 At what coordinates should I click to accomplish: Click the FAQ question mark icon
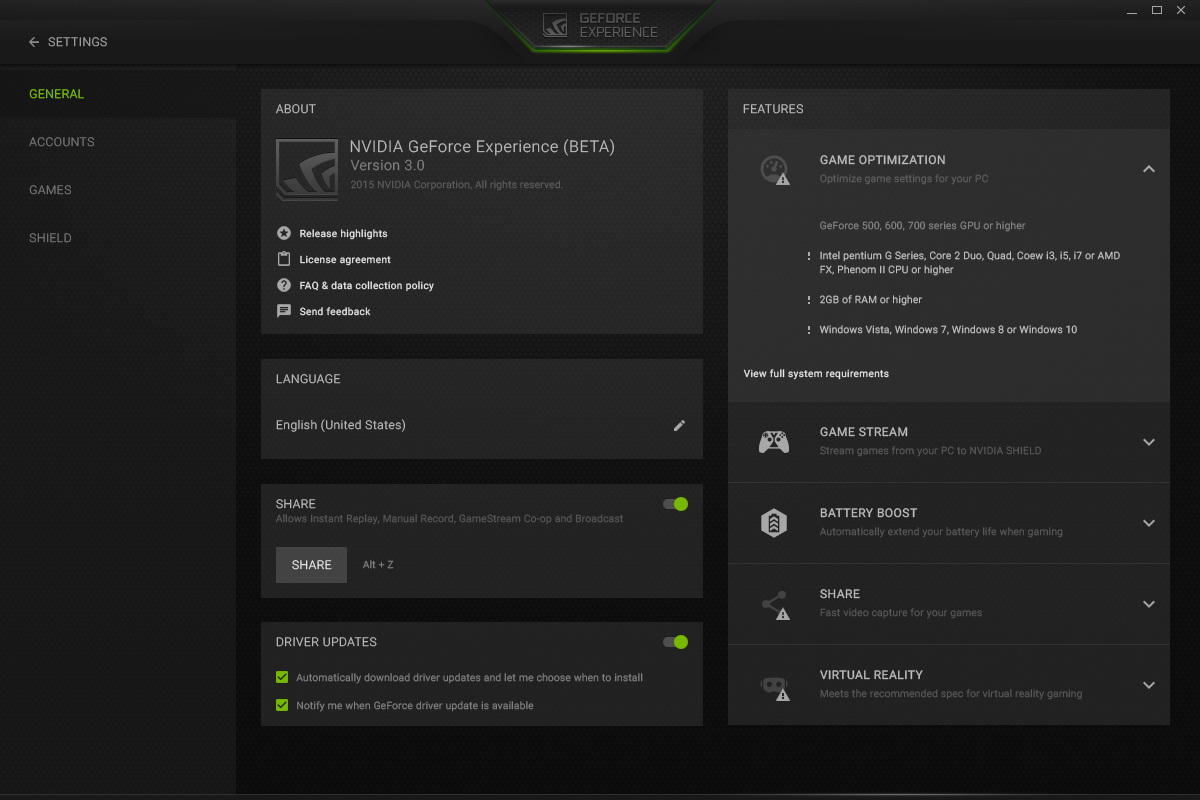point(284,285)
